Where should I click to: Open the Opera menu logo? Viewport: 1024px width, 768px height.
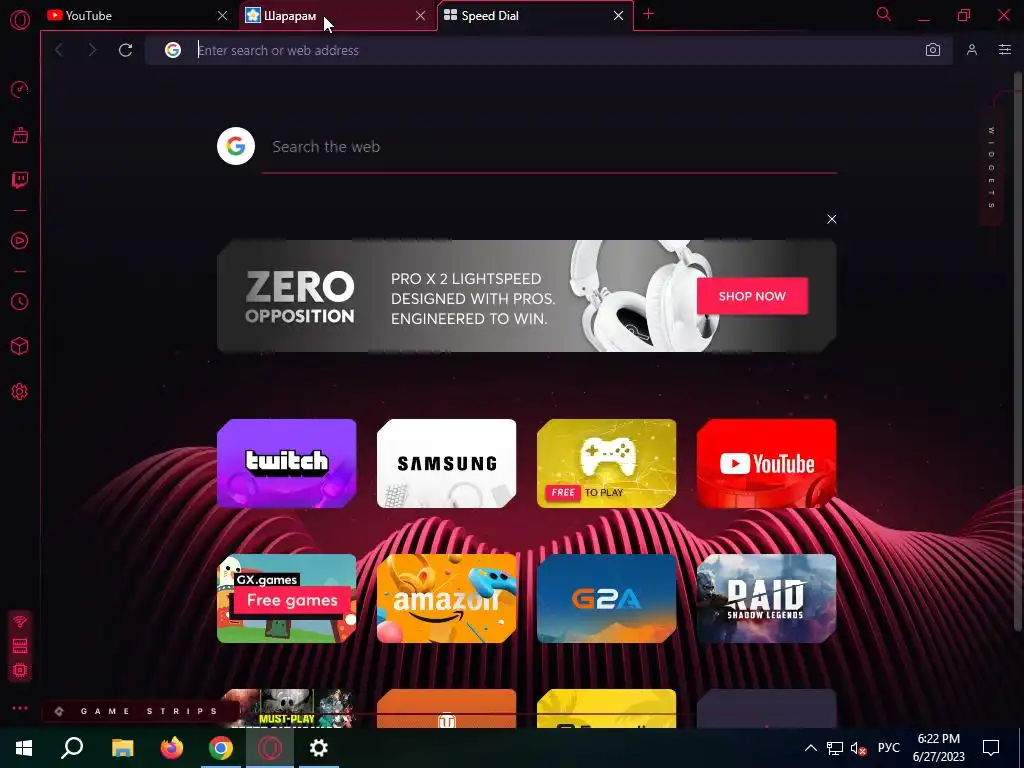pyautogui.click(x=20, y=20)
